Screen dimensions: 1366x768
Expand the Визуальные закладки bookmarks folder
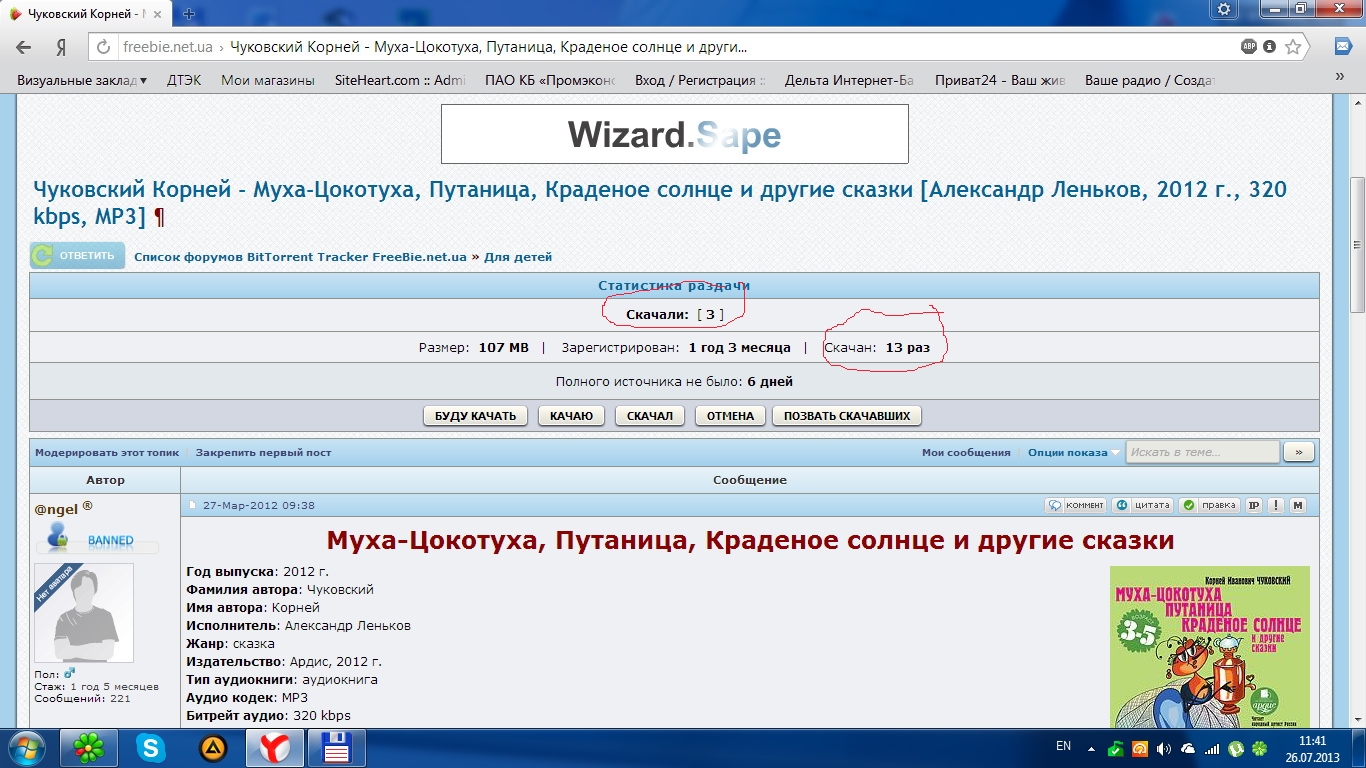tap(82, 80)
